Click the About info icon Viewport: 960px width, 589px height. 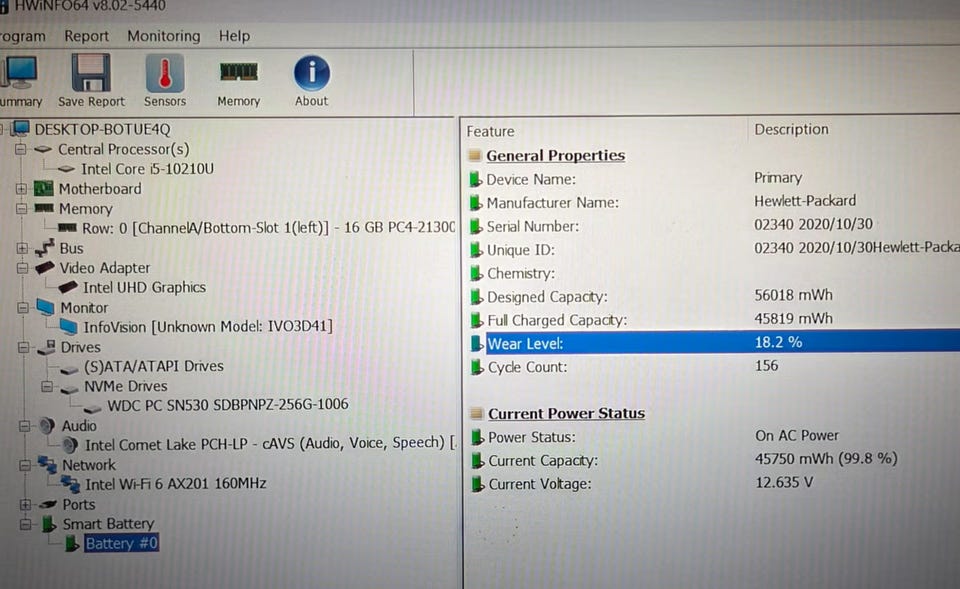(x=312, y=73)
